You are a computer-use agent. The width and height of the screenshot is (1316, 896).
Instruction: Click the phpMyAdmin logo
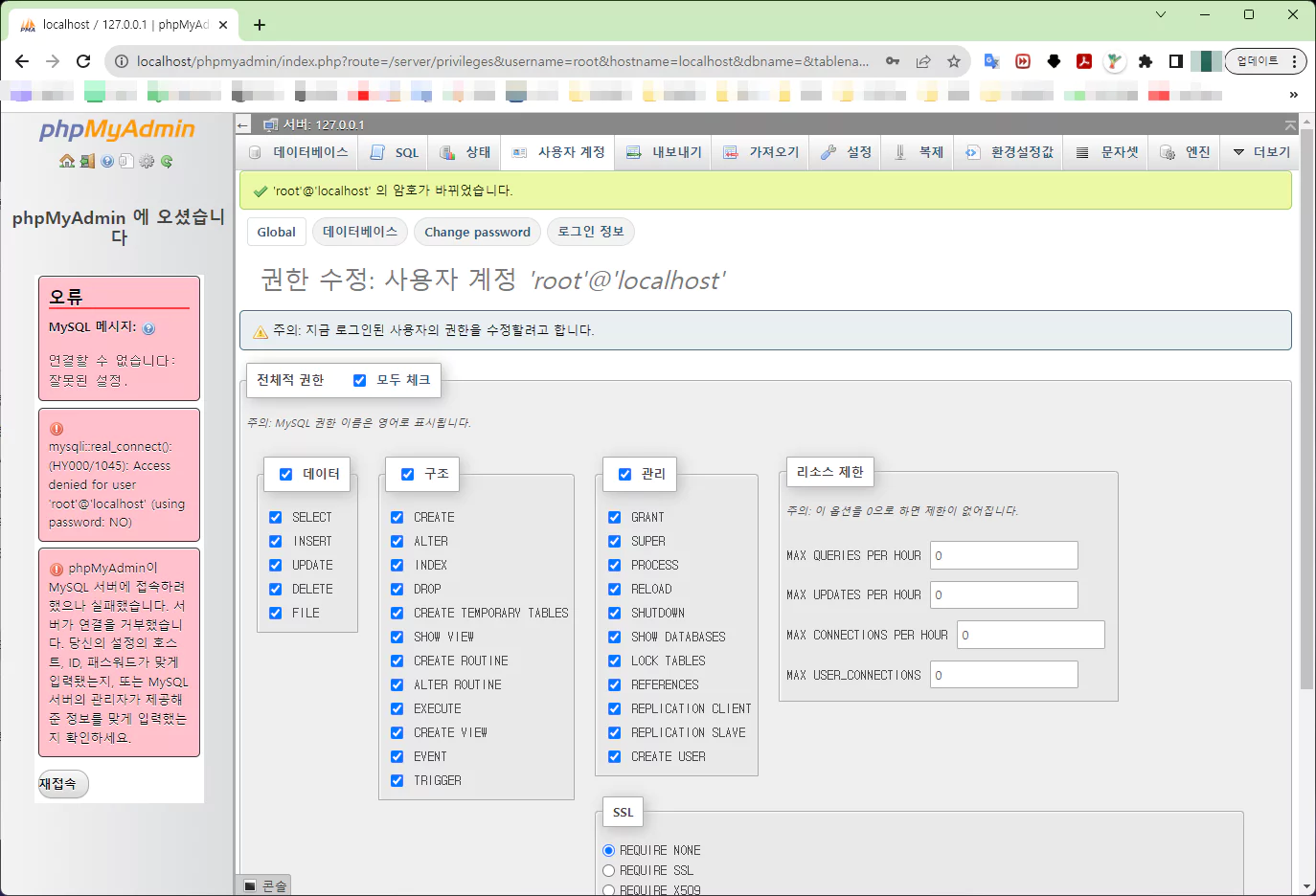117,129
